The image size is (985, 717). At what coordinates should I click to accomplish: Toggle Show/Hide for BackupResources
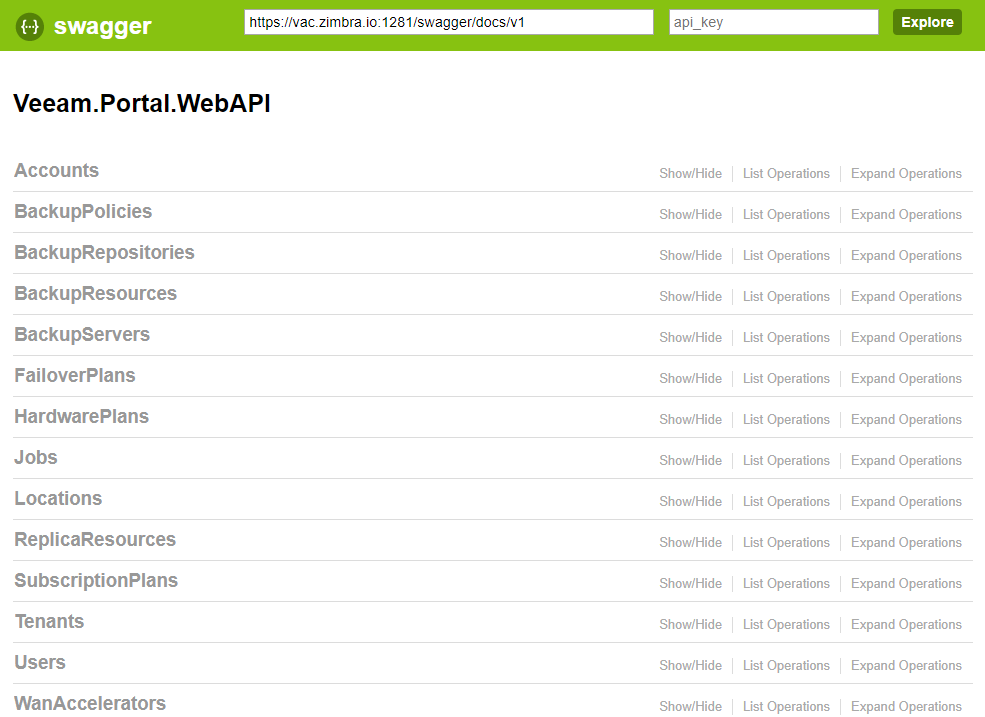tap(690, 297)
